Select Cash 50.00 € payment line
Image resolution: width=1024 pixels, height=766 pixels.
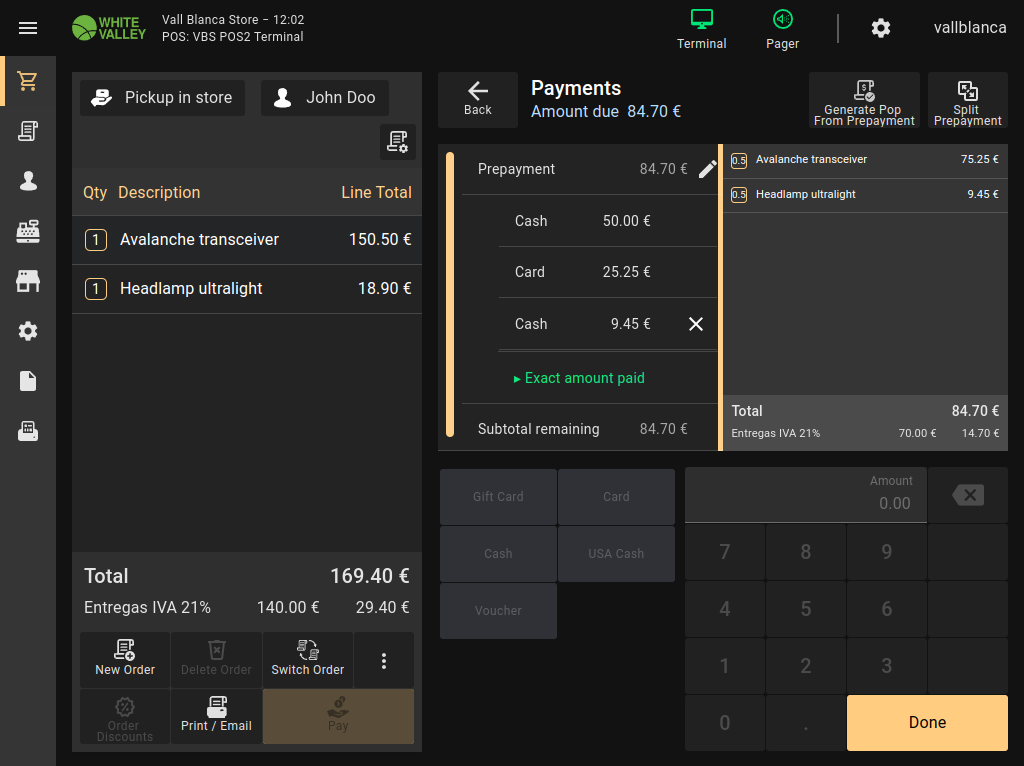[x=607, y=221]
